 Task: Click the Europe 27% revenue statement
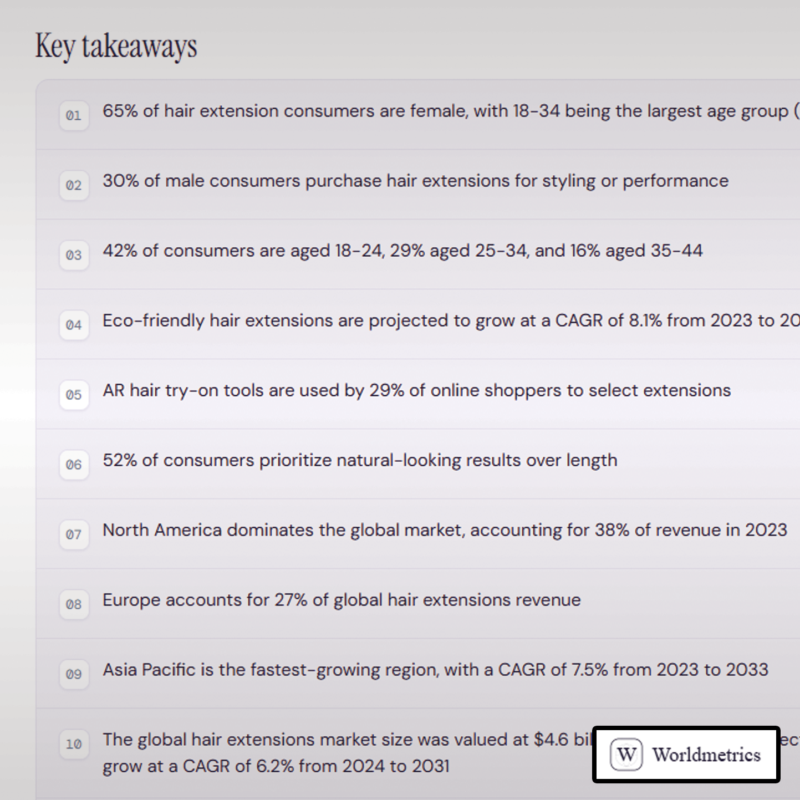pyautogui.click(x=341, y=600)
